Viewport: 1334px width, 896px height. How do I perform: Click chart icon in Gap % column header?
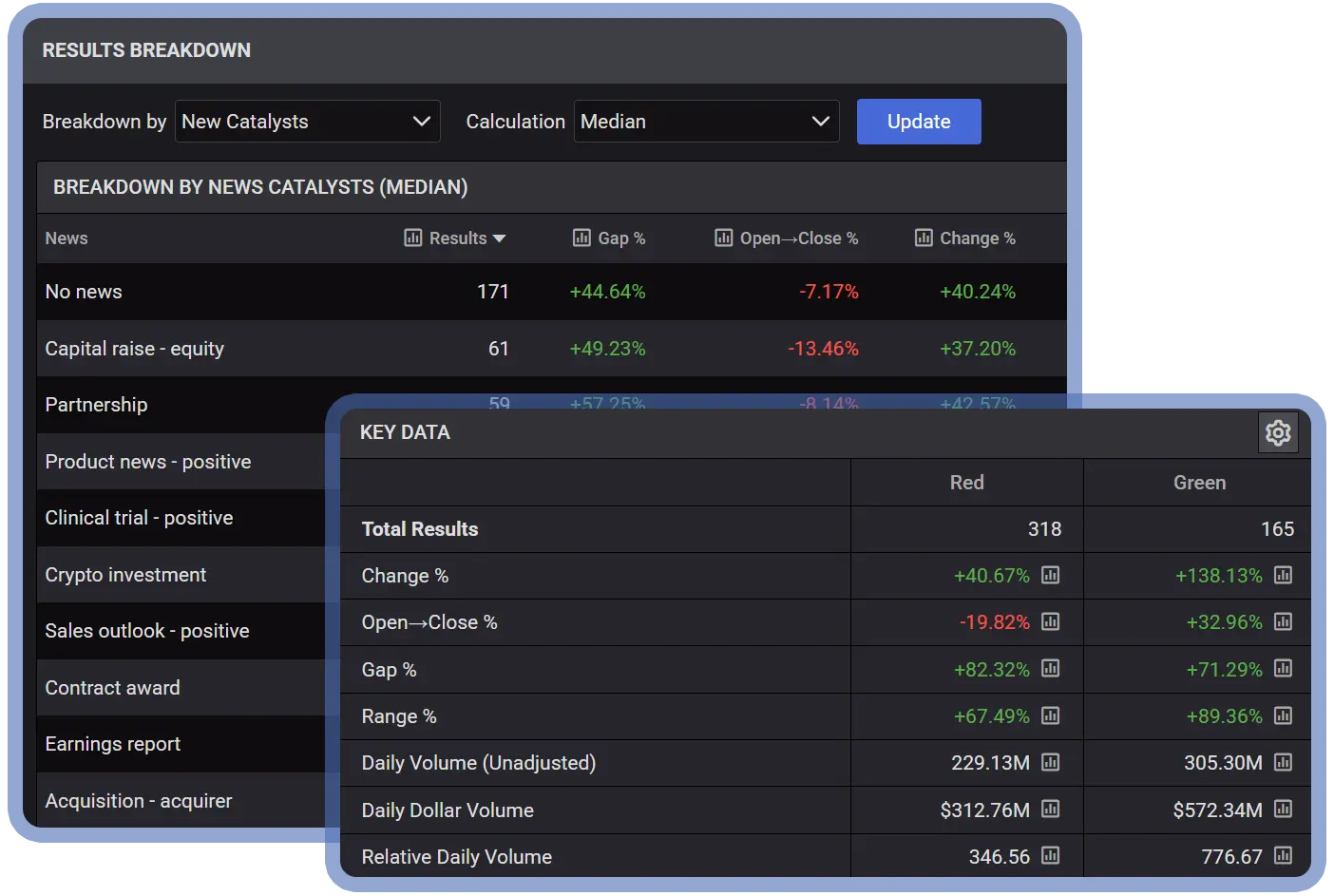coord(581,238)
